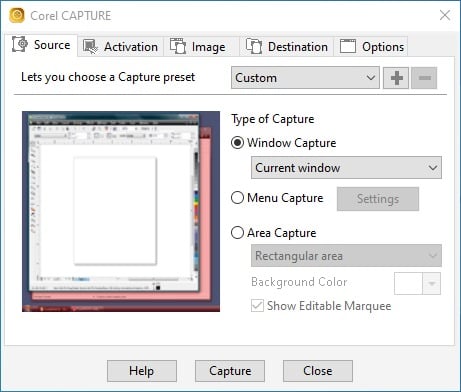Select the Menu Capture radio button
Viewport: 461px width, 392px height.
click(237, 198)
